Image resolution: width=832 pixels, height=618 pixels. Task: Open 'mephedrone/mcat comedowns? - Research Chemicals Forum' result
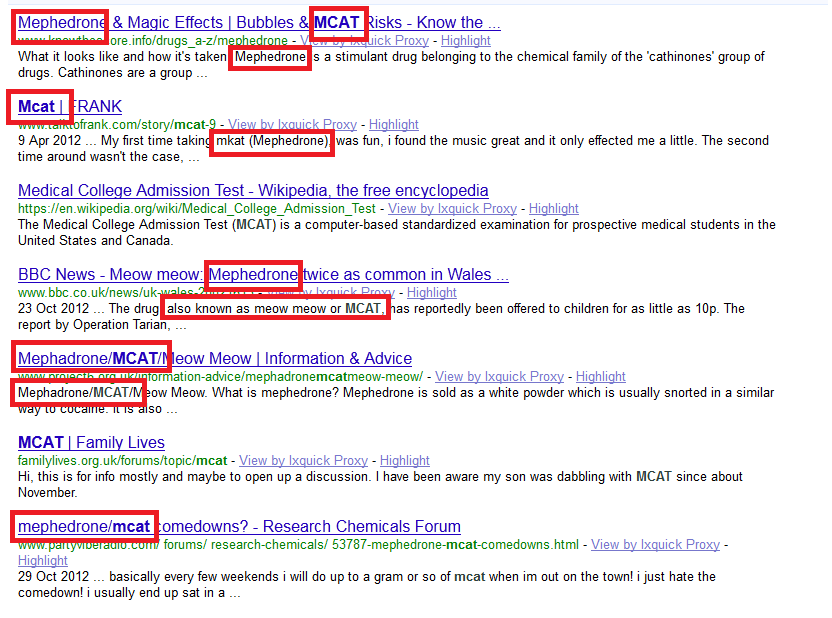[x=239, y=526]
